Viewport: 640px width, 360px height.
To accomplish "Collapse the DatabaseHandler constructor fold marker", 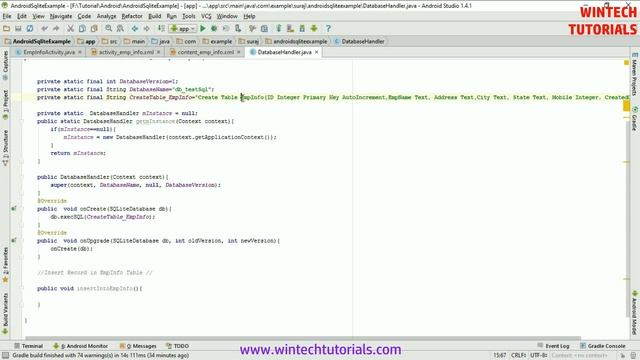I will [22, 177].
